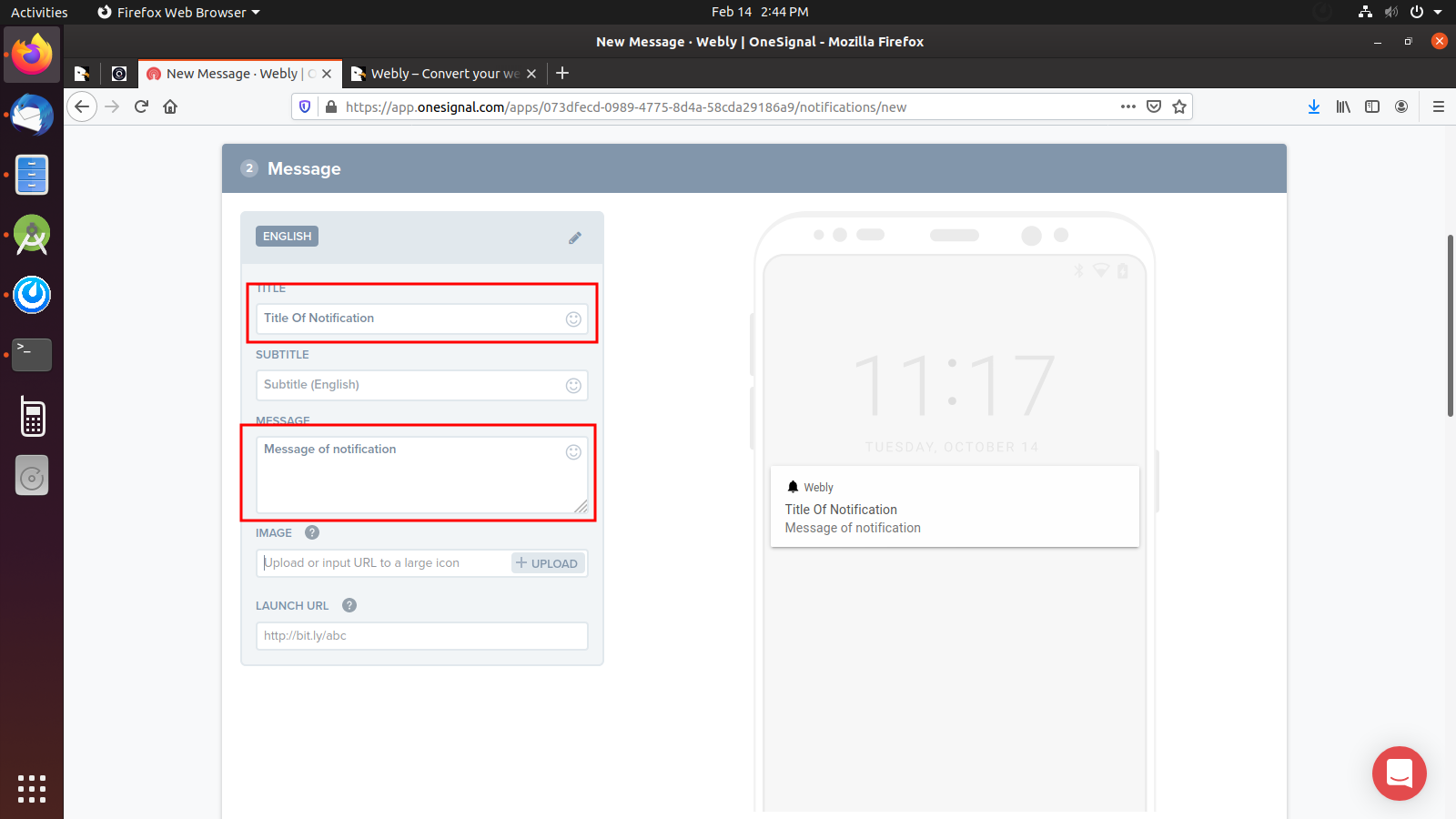The height and width of the screenshot is (819, 1456).
Task: Edit the English language with pencil icon
Action: click(x=575, y=238)
